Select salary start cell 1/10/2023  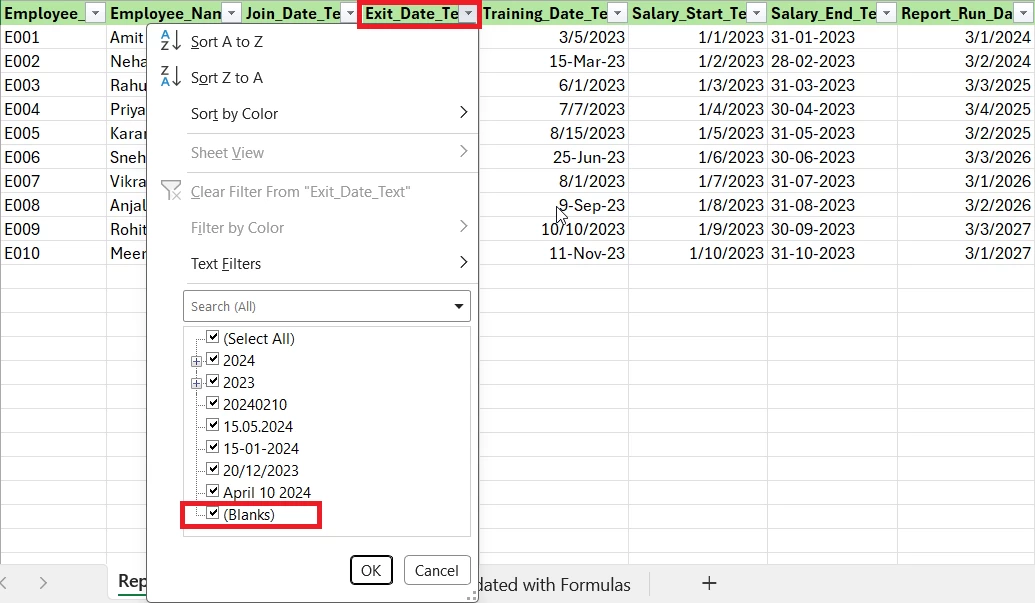pos(698,253)
